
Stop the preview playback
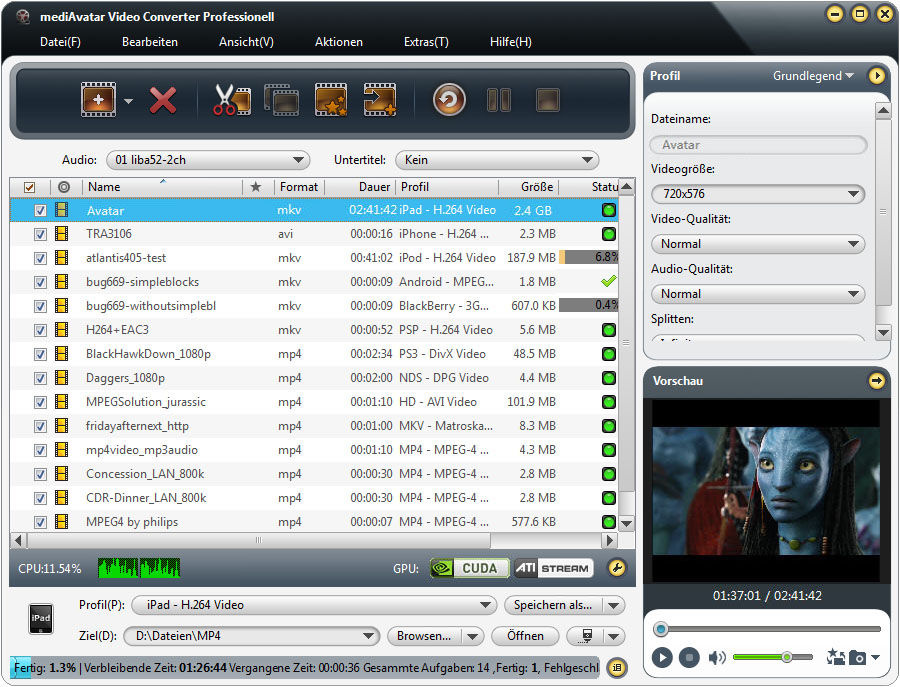689,657
